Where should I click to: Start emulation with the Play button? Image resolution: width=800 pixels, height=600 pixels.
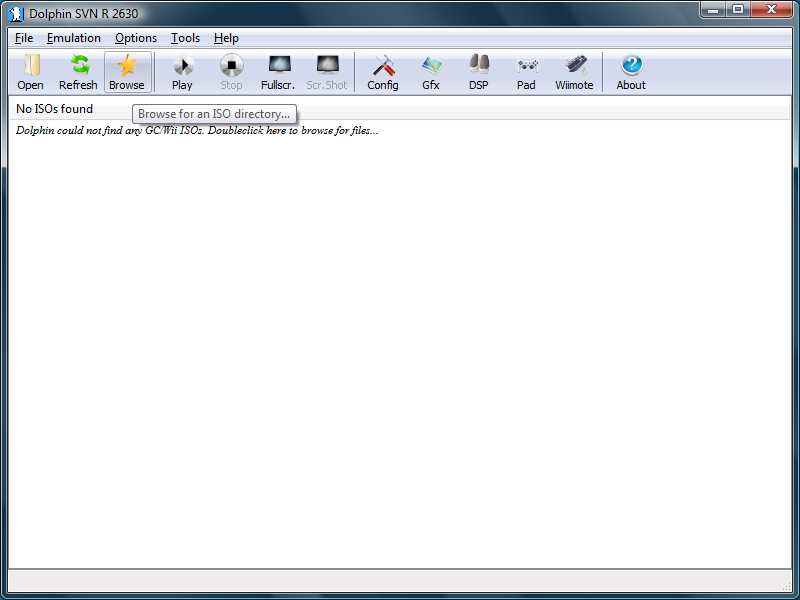[182, 72]
